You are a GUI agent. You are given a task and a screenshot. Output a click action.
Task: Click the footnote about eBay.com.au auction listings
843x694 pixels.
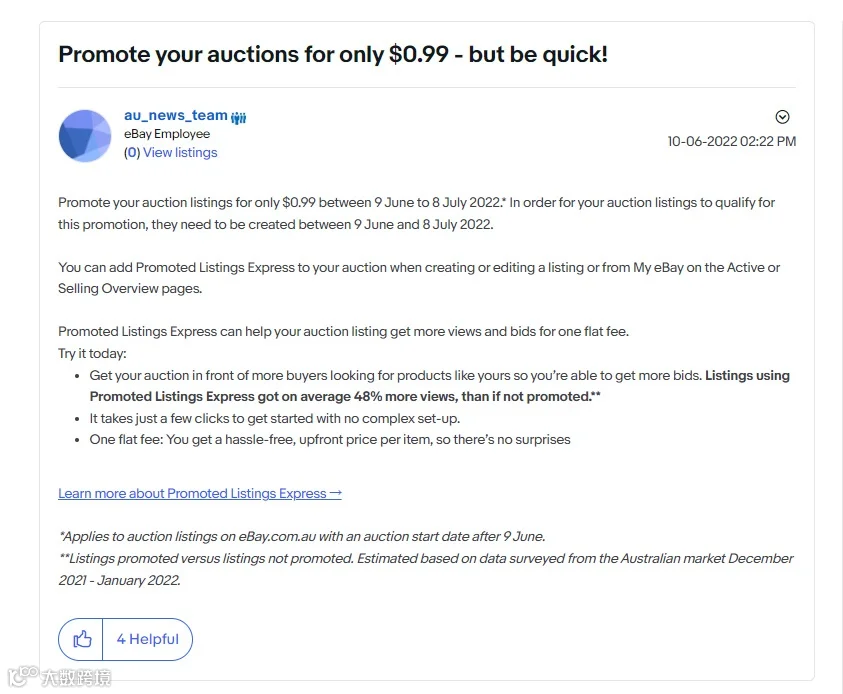pyautogui.click(x=302, y=536)
